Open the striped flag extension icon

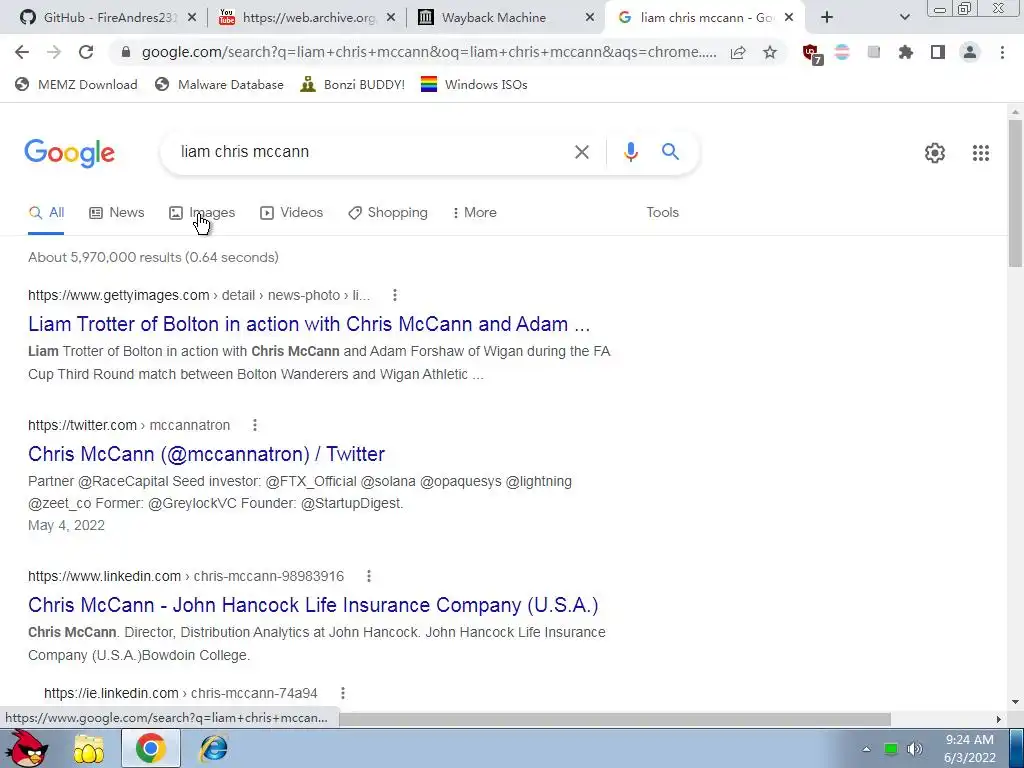[x=842, y=52]
